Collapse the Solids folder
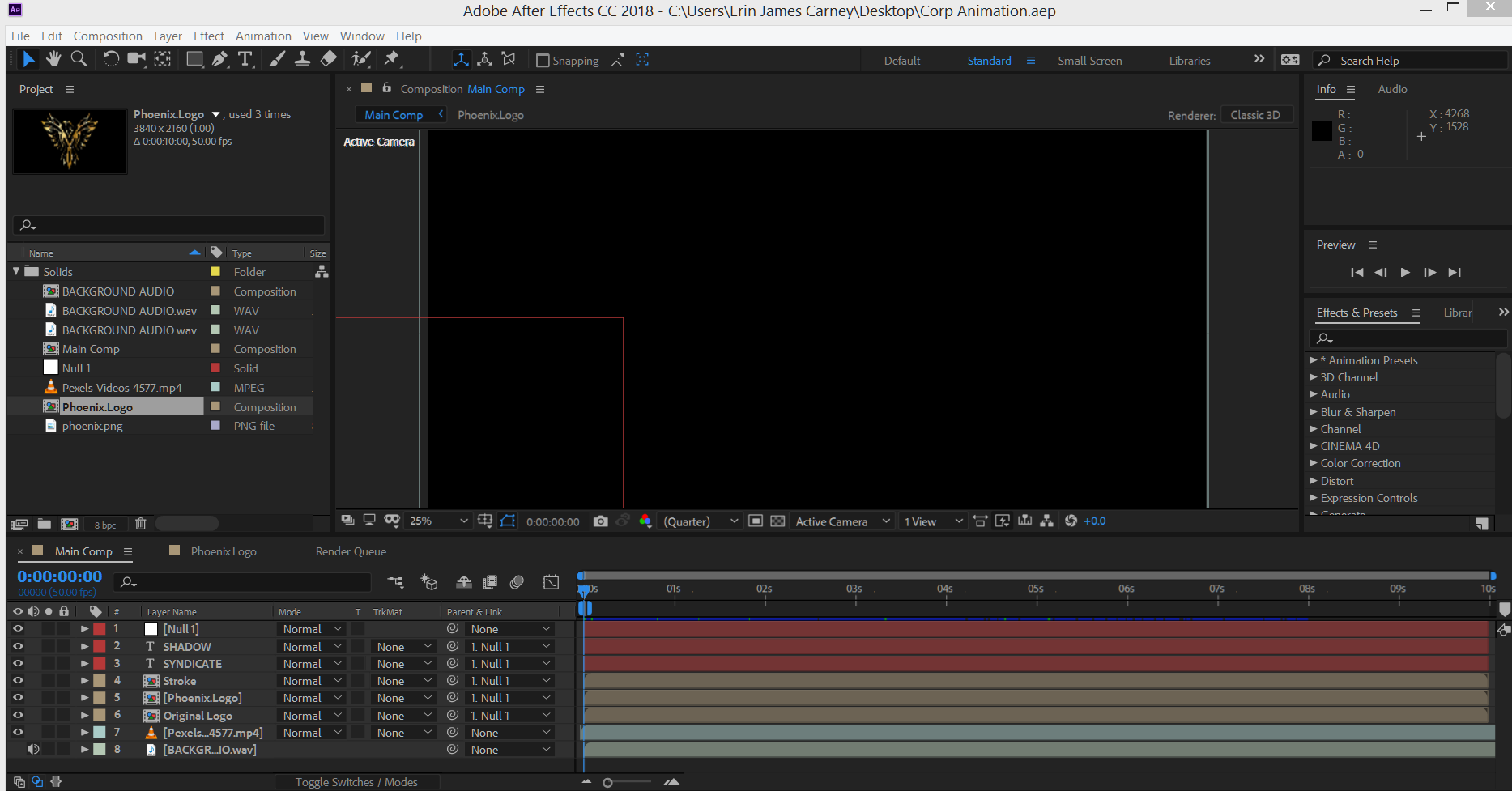Image resolution: width=1512 pixels, height=791 pixels. point(16,271)
